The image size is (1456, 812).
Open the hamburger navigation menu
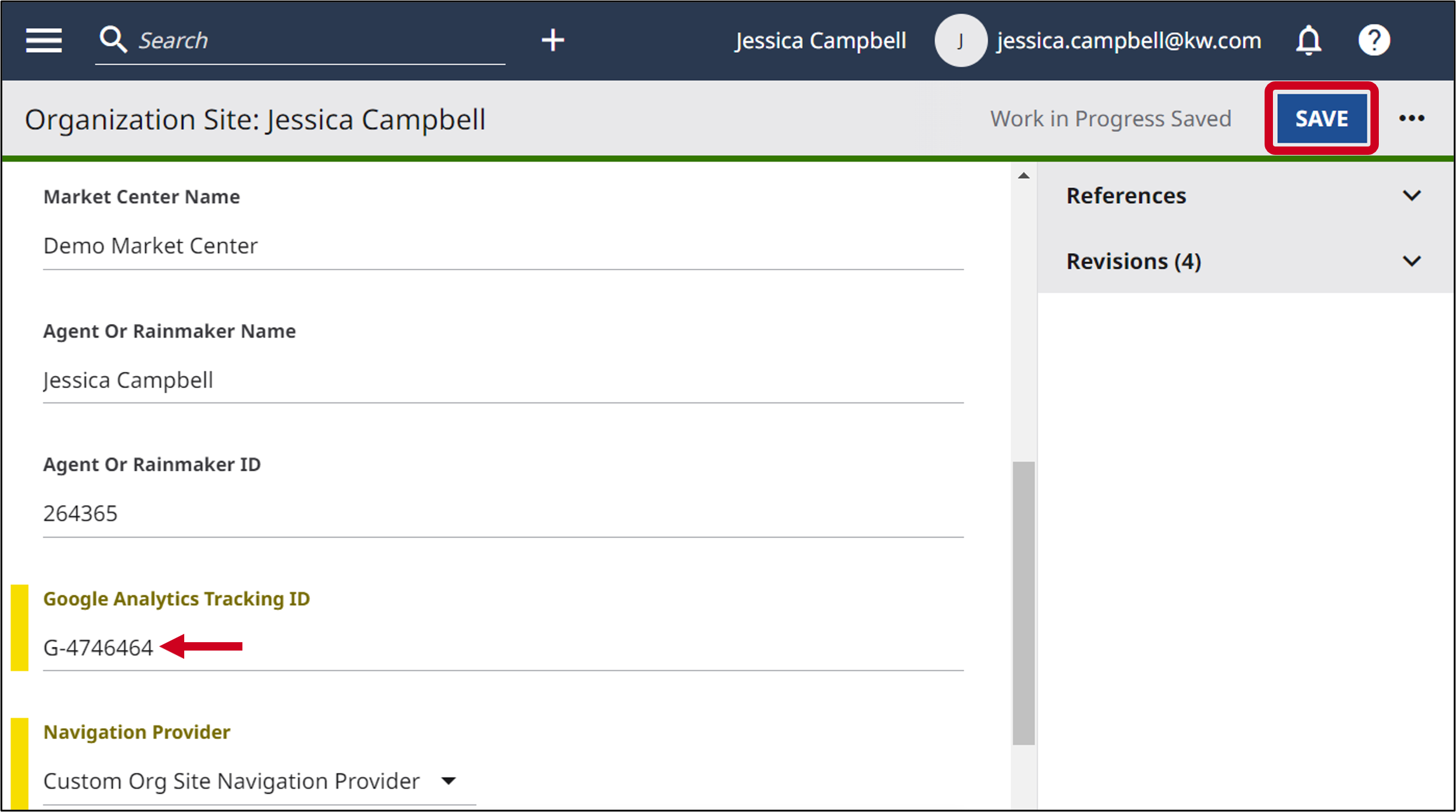pyautogui.click(x=44, y=41)
